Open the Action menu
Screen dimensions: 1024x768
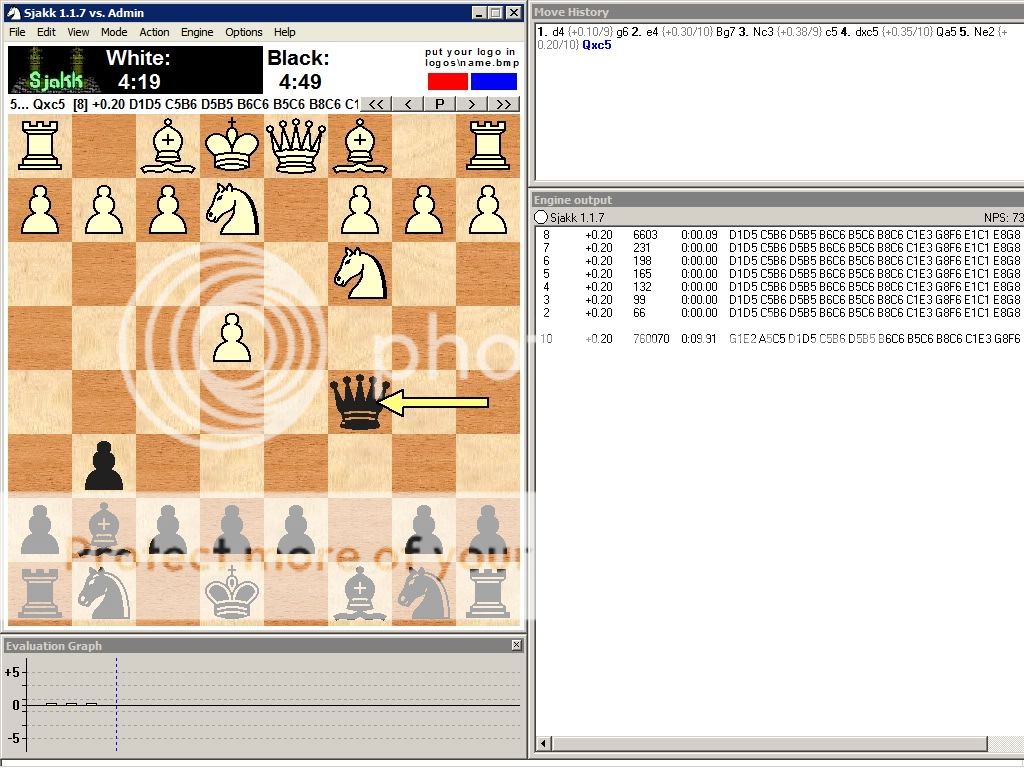(154, 32)
